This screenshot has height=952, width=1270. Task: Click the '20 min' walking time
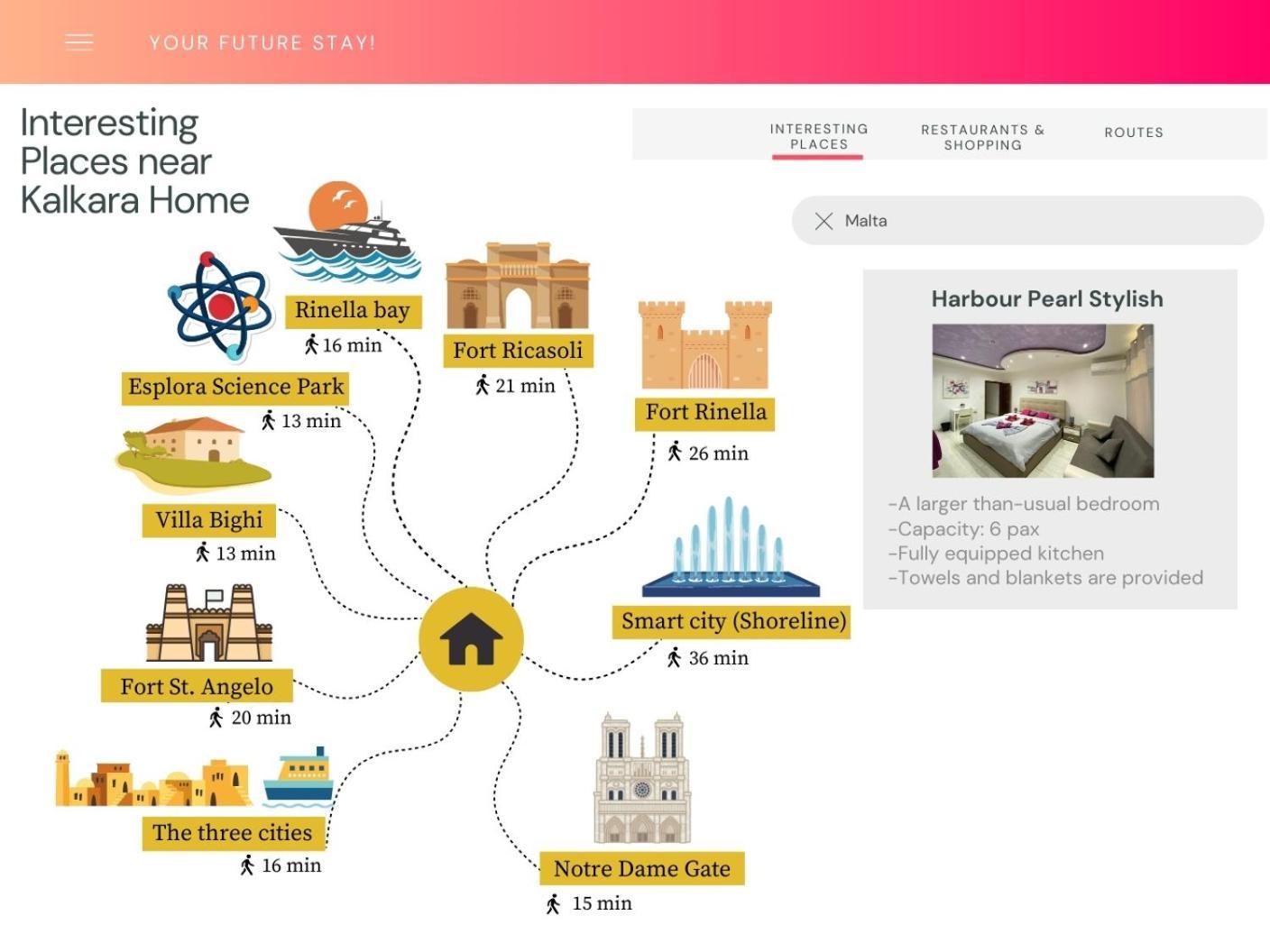click(x=262, y=718)
